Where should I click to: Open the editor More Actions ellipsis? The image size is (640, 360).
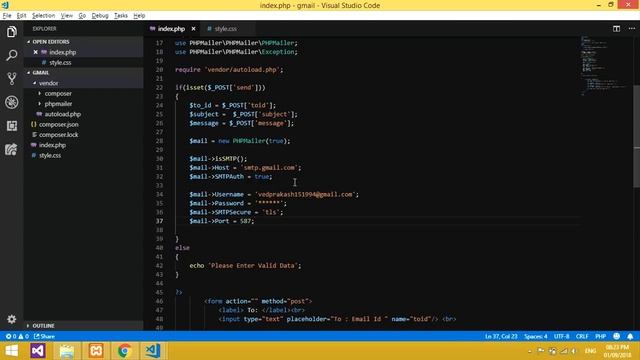631,29
